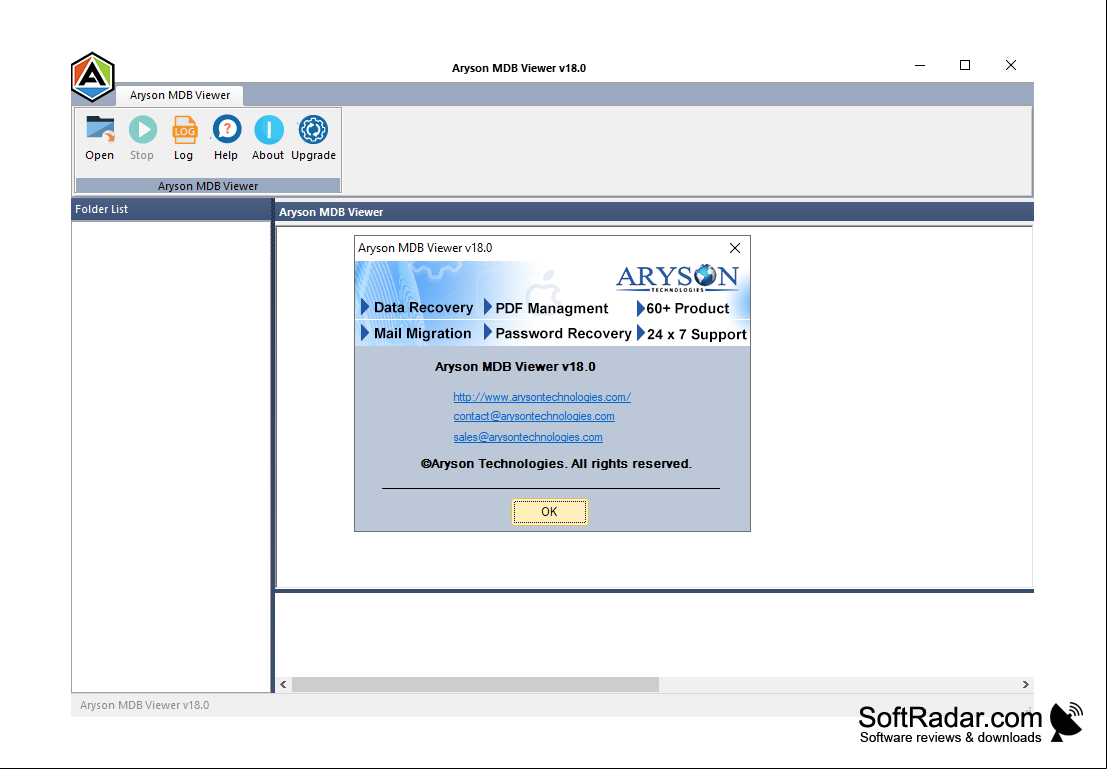Click the Aryson Technologies banner logo
Screen dimensions: 1107x769
(x=677, y=278)
